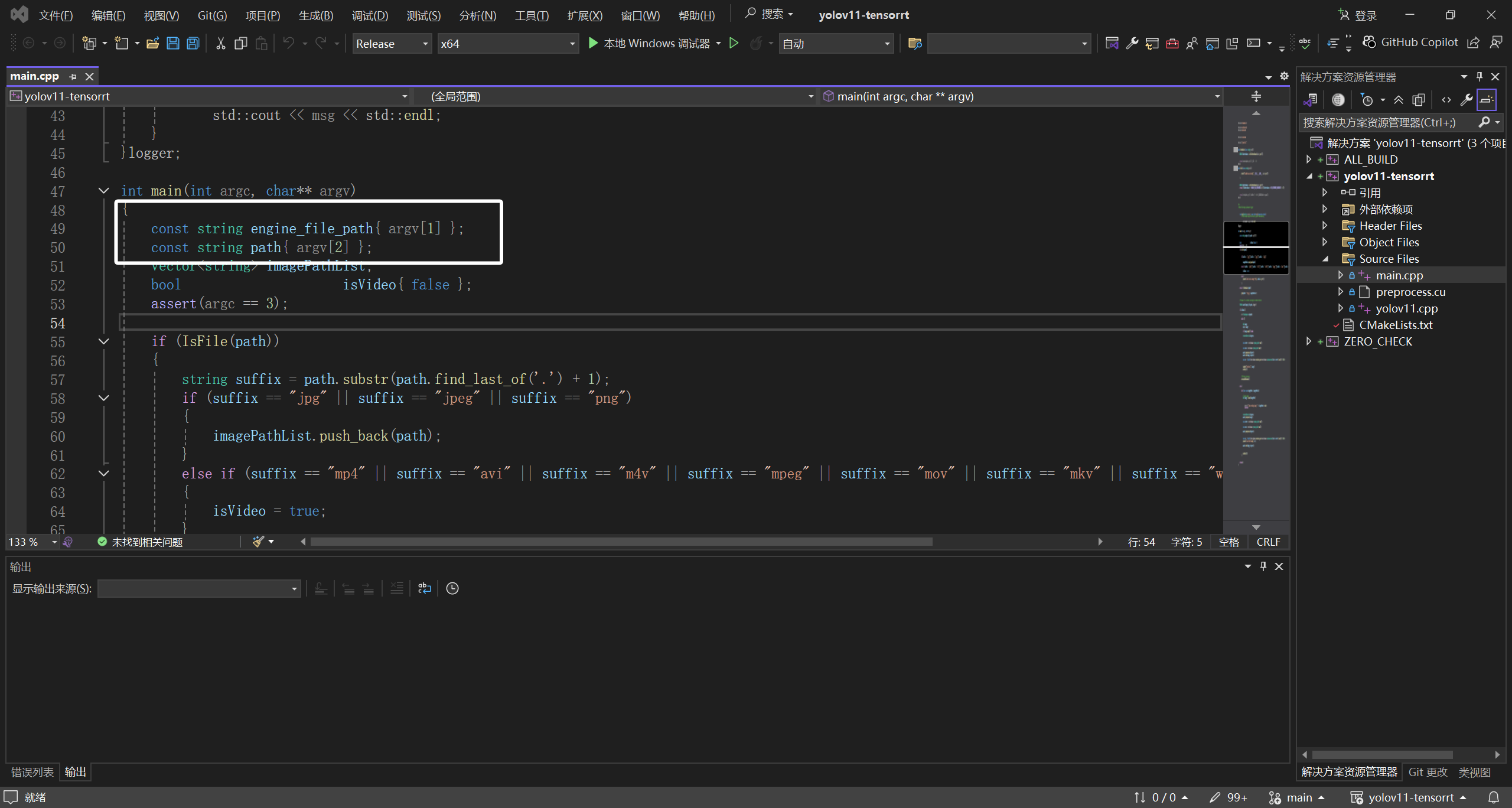Toggle Preview Selected Items in Solution Explorer
Screen dimensions: 1512x808
pyautogui.click(x=1486, y=100)
